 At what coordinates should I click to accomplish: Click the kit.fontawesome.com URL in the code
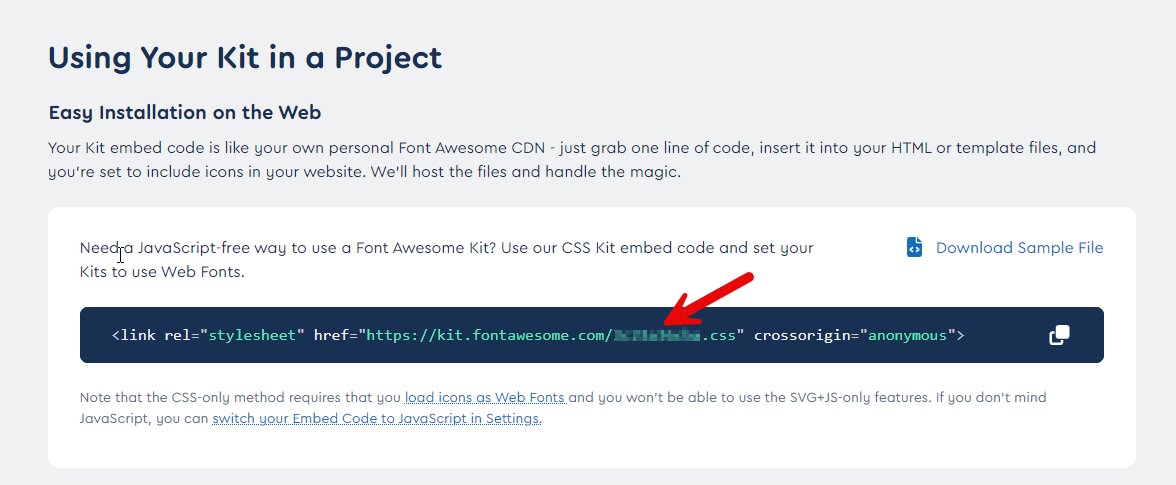(x=485, y=335)
